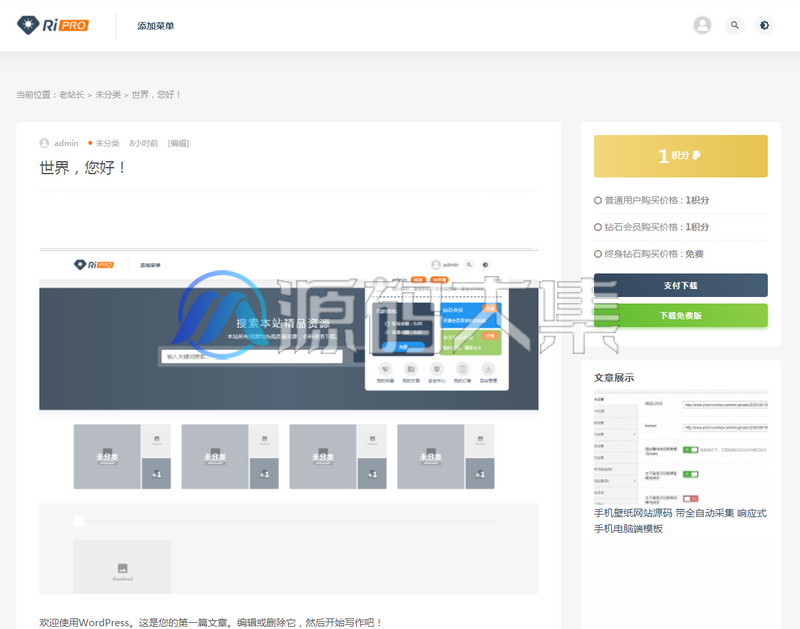Screen dimensions: 800x629
Task: Toggle dark mode icon in header
Action: tap(764, 25)
